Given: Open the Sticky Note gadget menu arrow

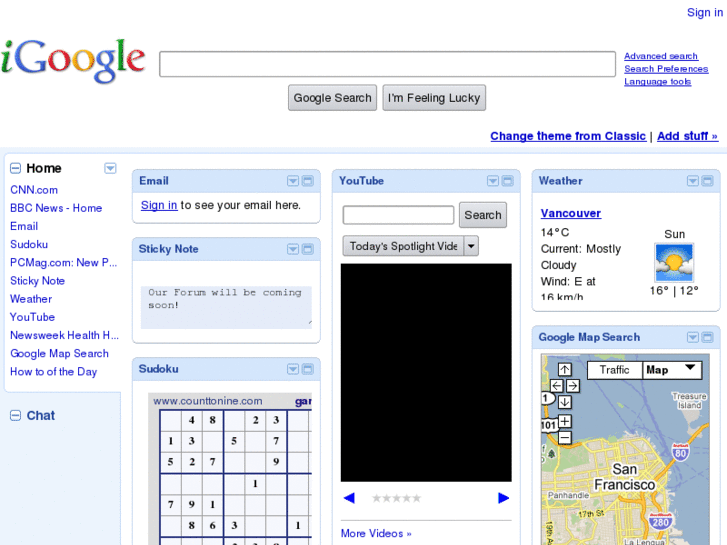Looking at the screenshot, I should coord(293,249).
